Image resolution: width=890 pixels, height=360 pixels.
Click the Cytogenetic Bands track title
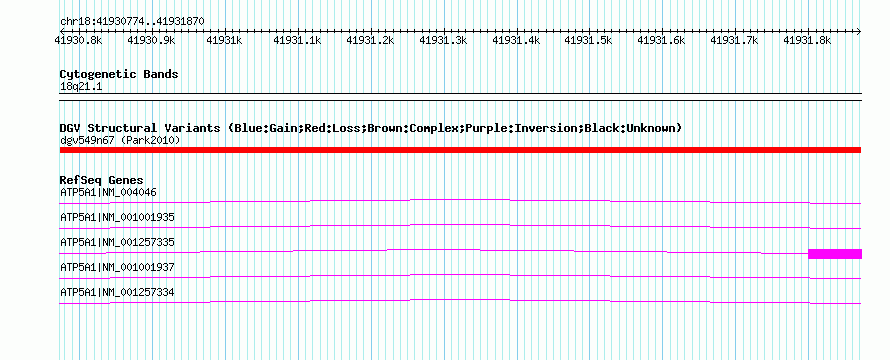(119, 74)
